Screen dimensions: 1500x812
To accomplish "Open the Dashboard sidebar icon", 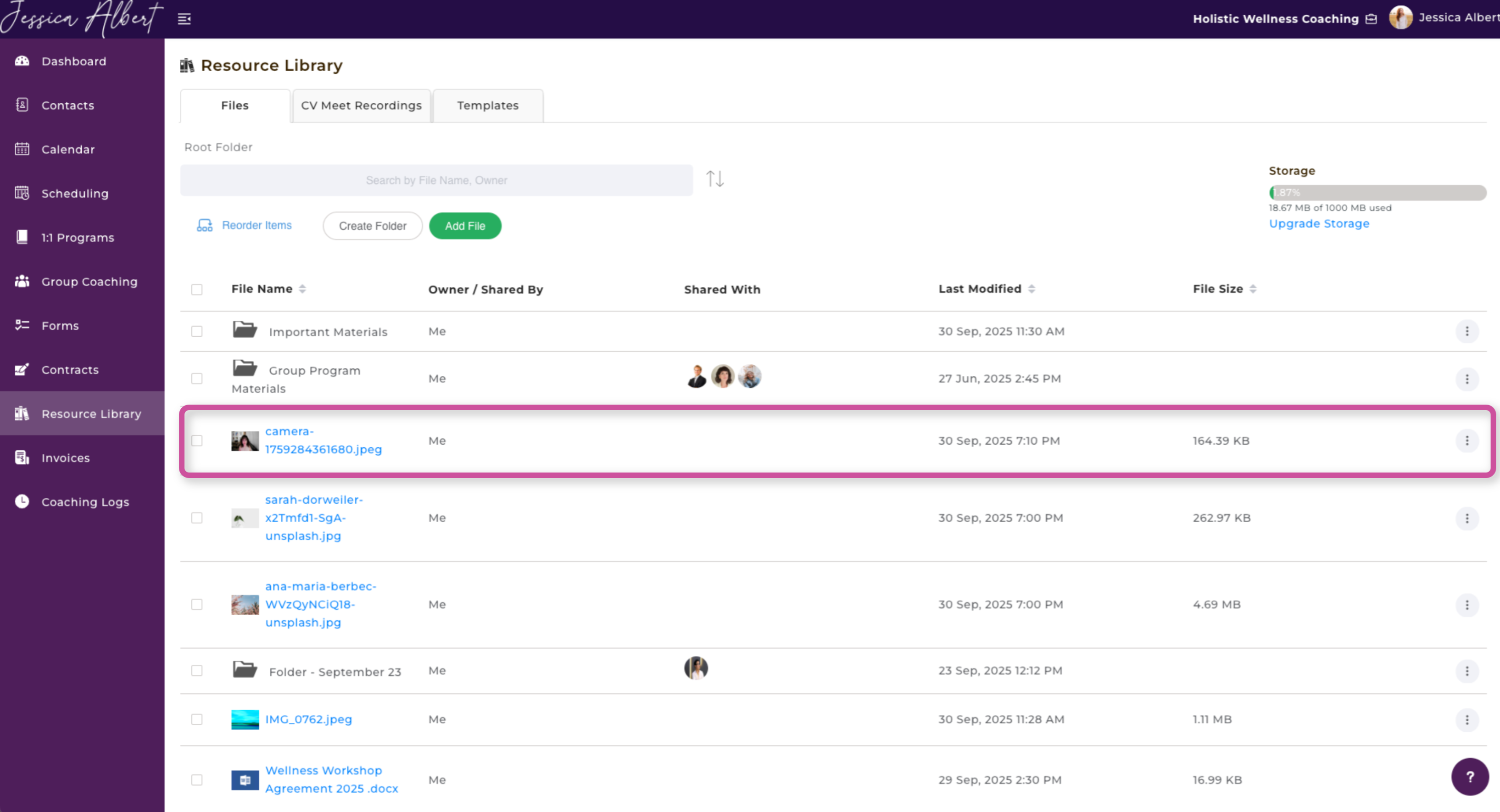I will click(x=22, y=61).
